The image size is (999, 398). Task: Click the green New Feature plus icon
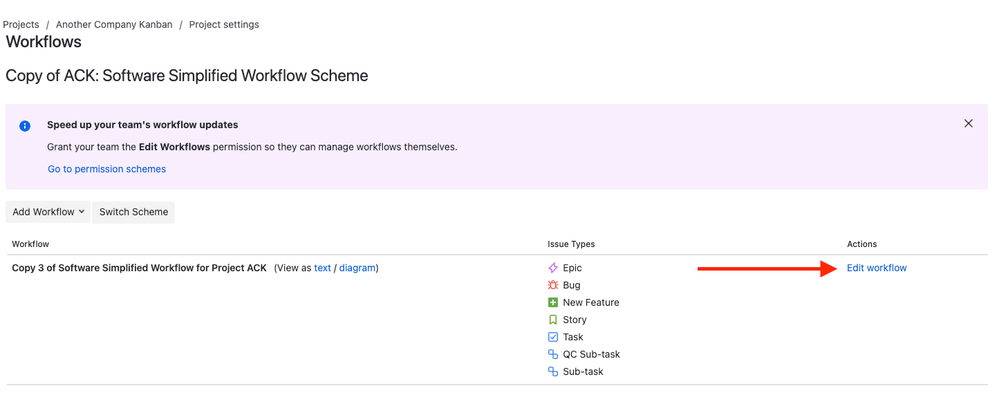(x=553, y=302)
